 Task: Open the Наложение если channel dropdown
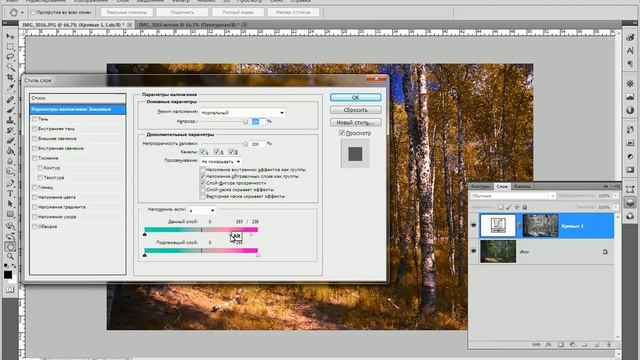click(202, 210)
